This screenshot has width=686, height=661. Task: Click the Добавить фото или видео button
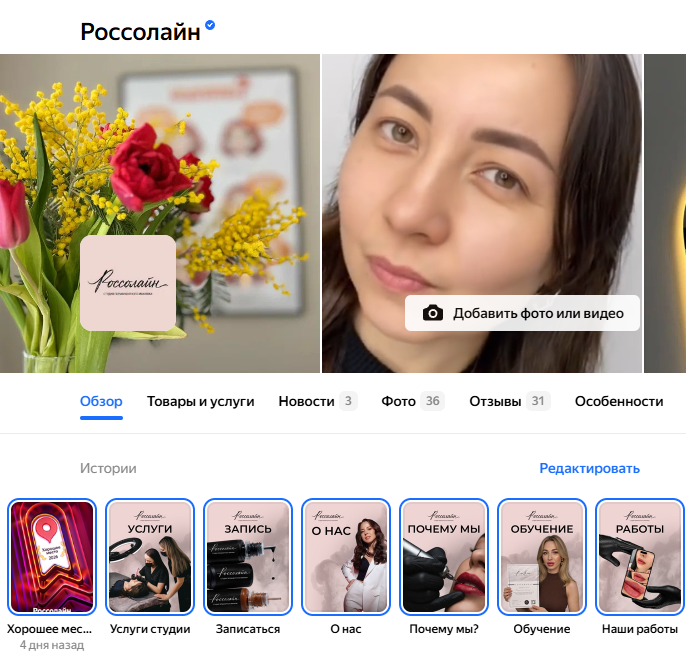[x=522, y=313]
